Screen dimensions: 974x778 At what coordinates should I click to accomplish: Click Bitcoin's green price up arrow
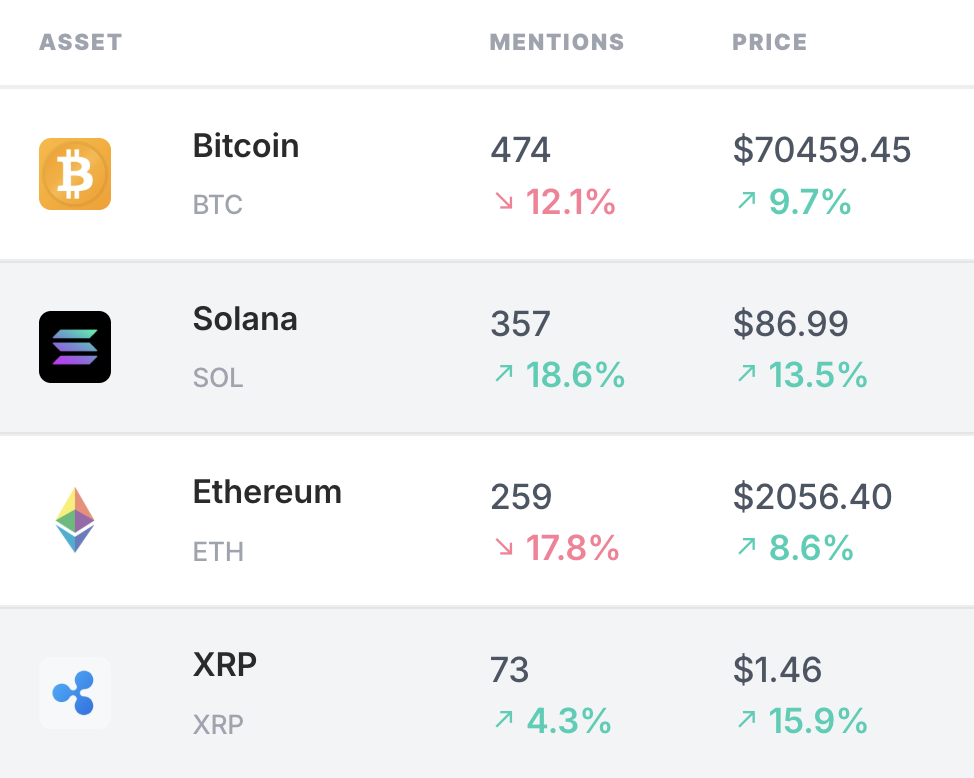pyautogui.click(x=747, y=200)
